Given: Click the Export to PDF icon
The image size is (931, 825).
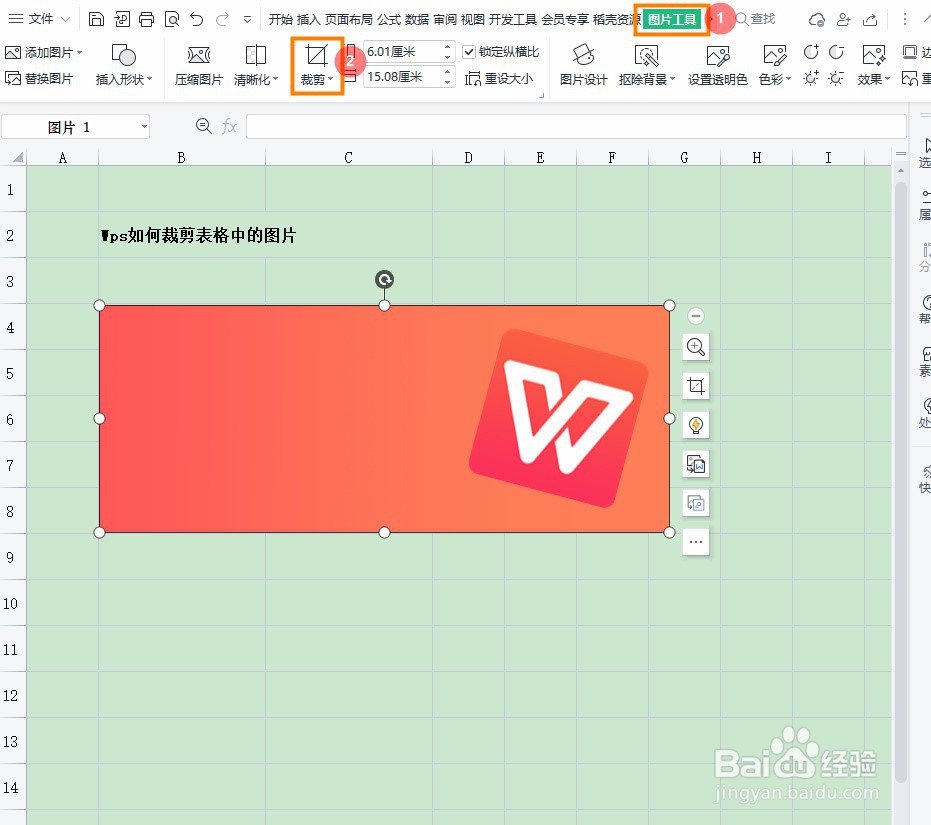Looking at the screenshot, I should [x=122, y=19].
